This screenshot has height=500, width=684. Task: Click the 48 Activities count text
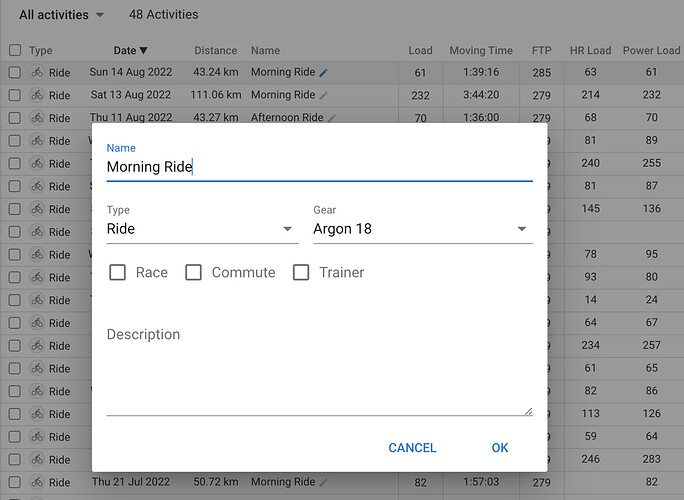pyautogui.click(x=163, y=14)
